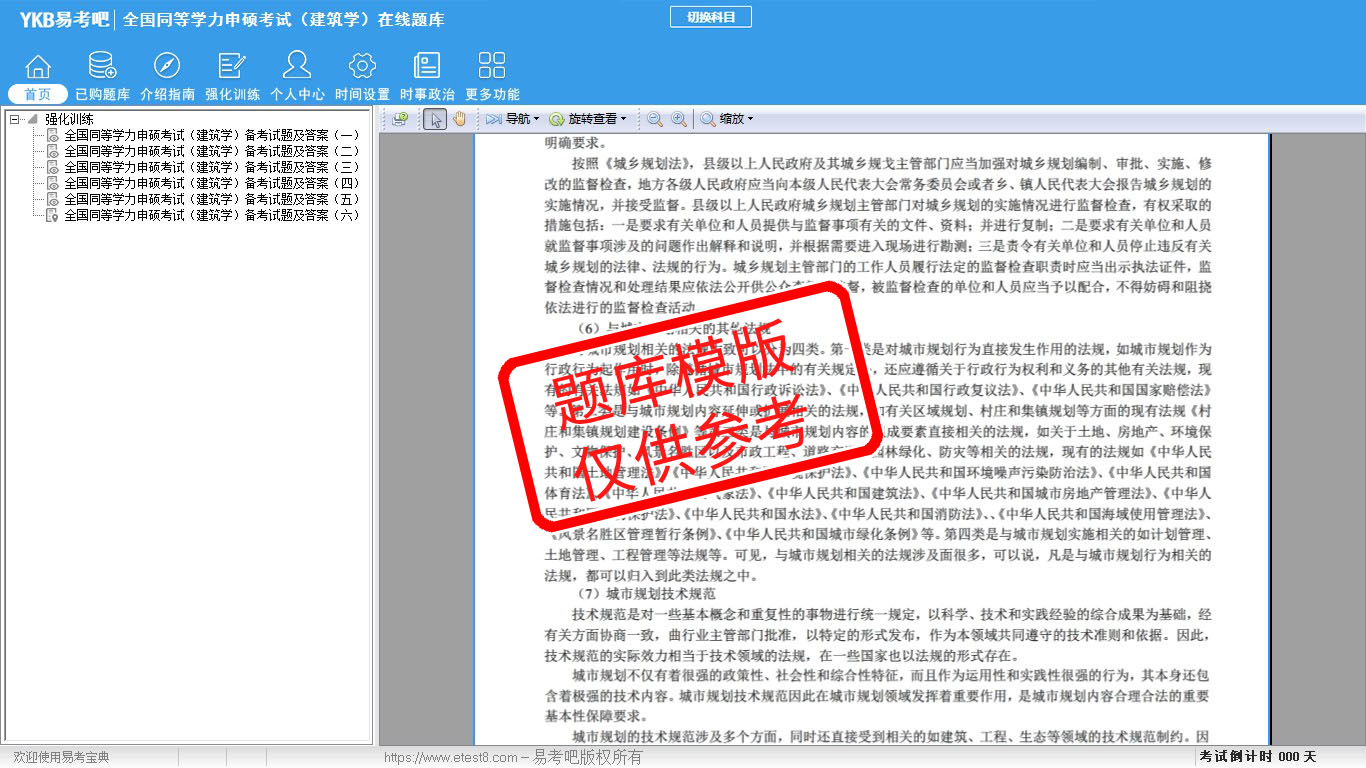Open the 缩放 zoom dropdown
This screenshot has height=768, width=1366.
pyautogui.click(x=727, y=119)
